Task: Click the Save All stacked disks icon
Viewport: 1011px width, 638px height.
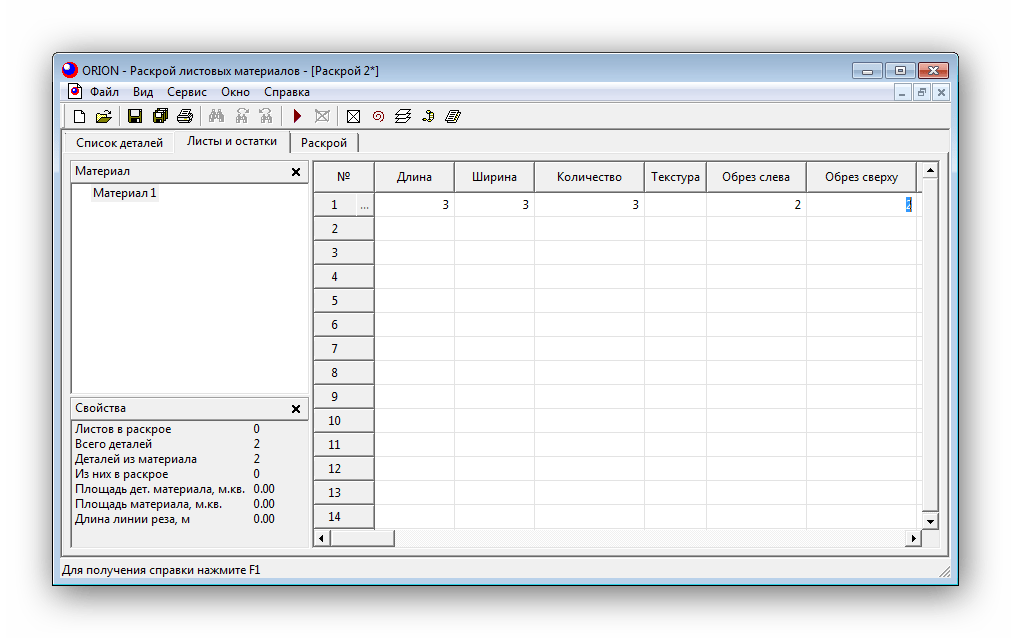Action: point(160,116)
